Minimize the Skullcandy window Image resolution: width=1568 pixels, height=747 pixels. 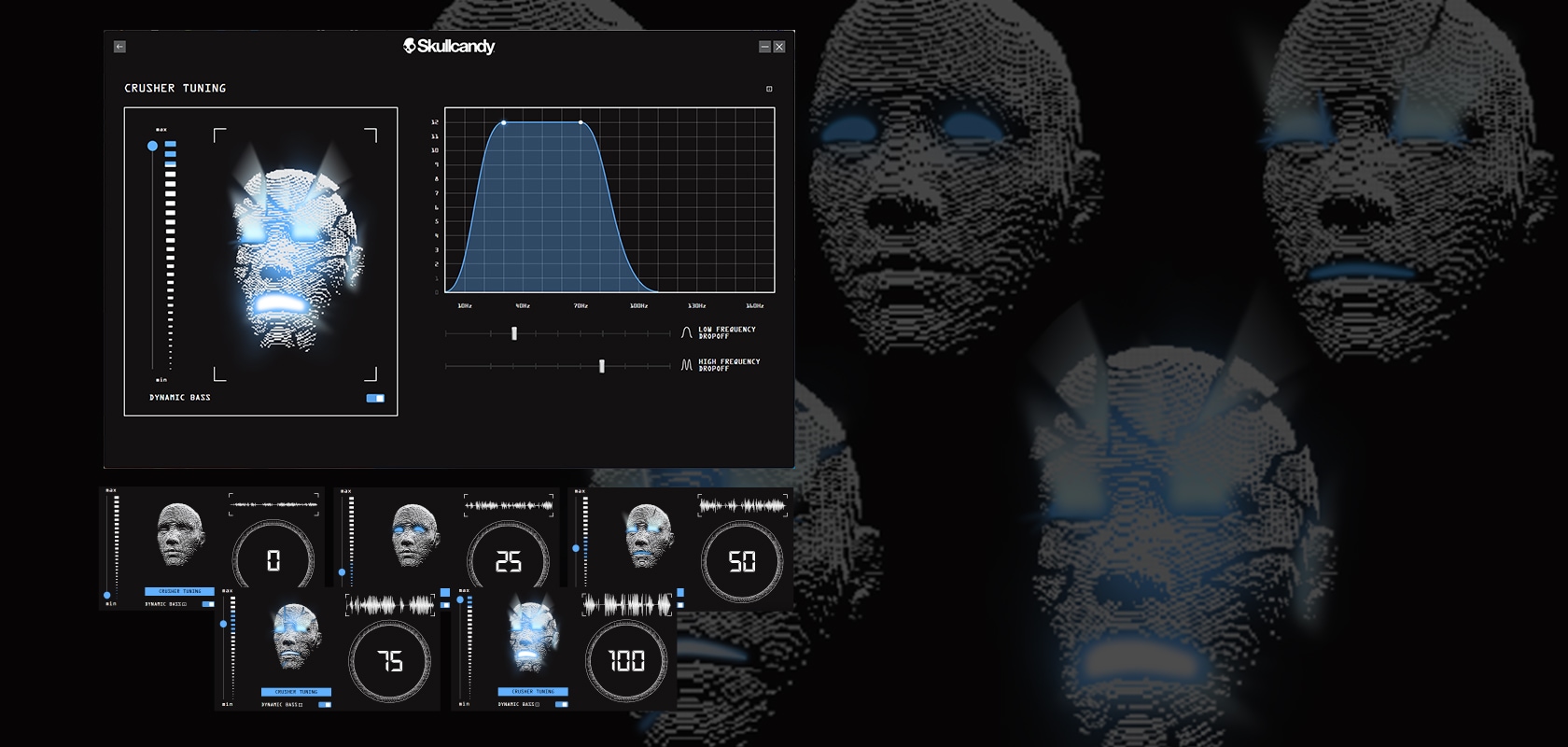pyautogui.click(x=764, y=47)
